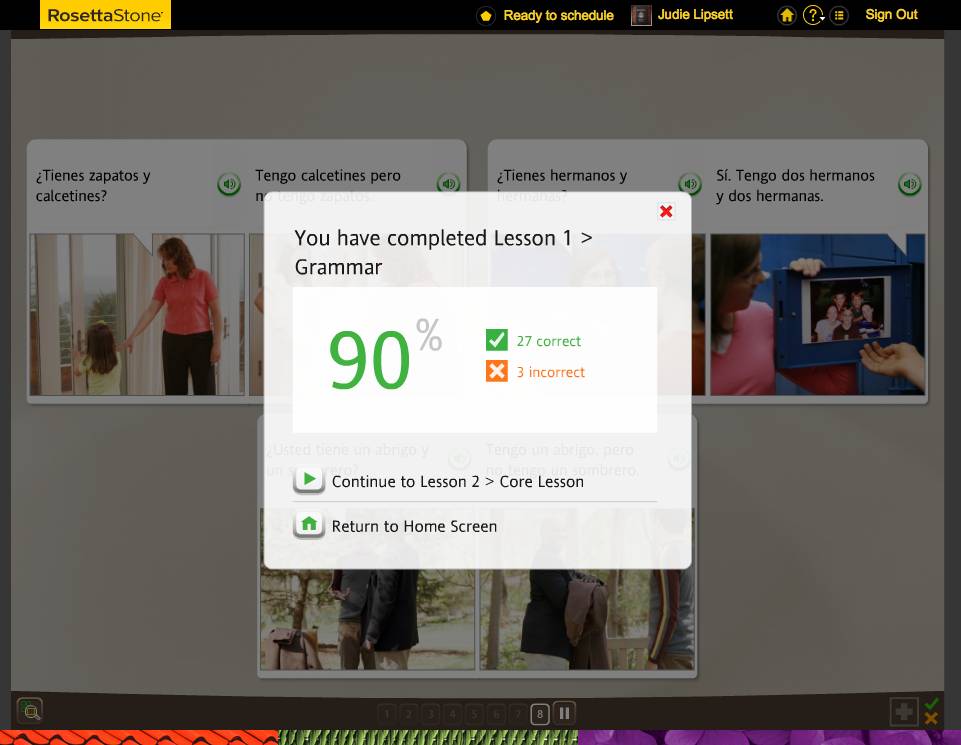This screenshot has height=745, width=961.
Task: Go to screen 7 in progress bar
Action: click(x=518, y=713)
